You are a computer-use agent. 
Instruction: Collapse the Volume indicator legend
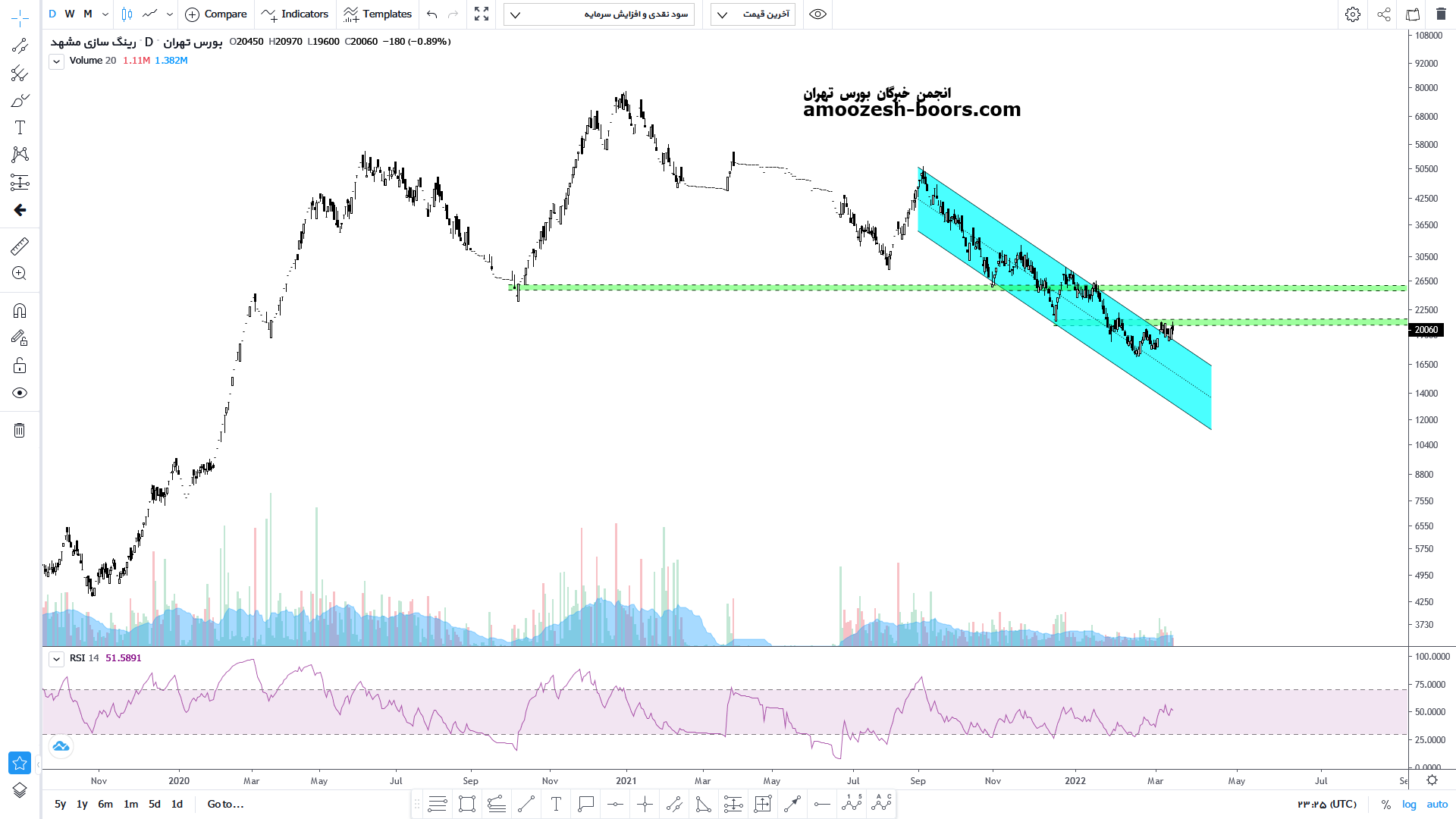(56, 61)
